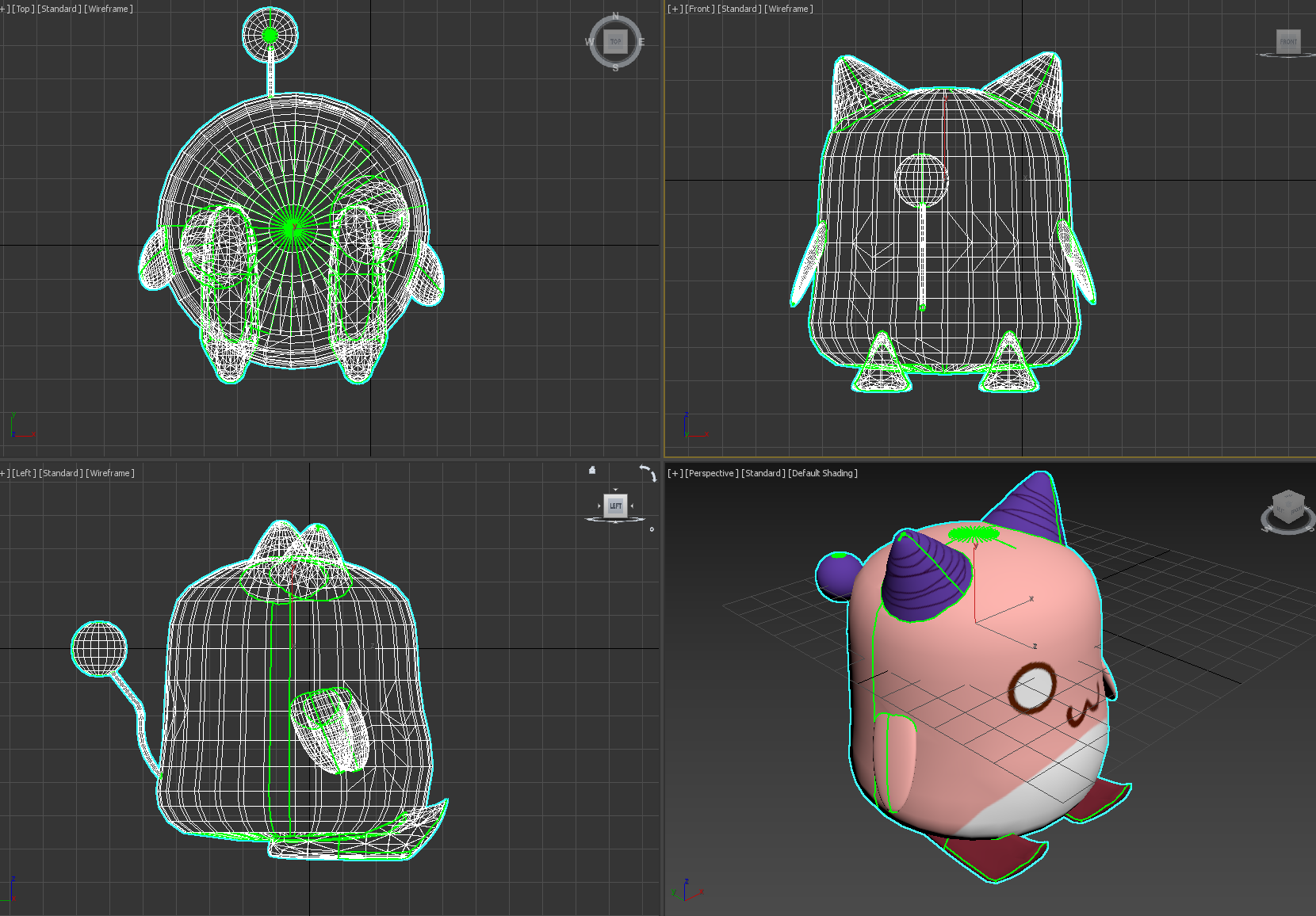Open the [Standard] menu in the Left viewport

click(x=61, y=473)
